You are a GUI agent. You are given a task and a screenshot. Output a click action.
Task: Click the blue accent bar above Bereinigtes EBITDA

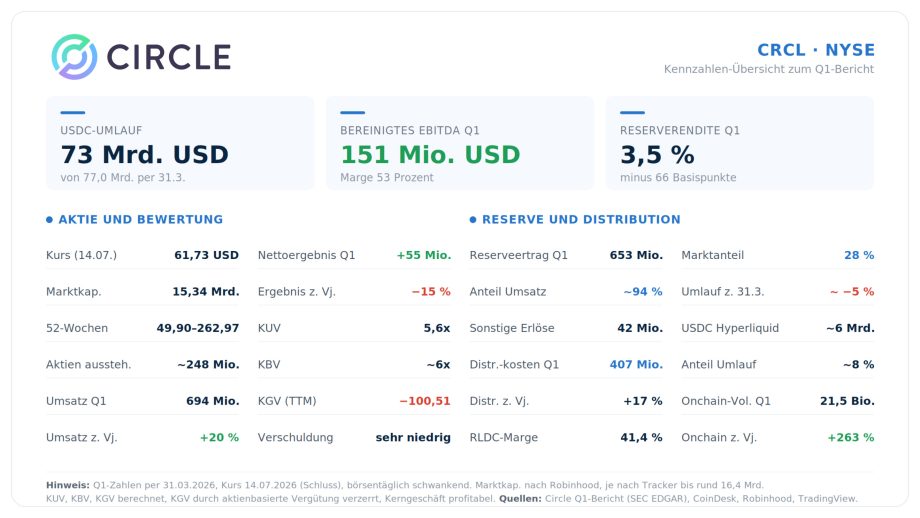[353, 112]
